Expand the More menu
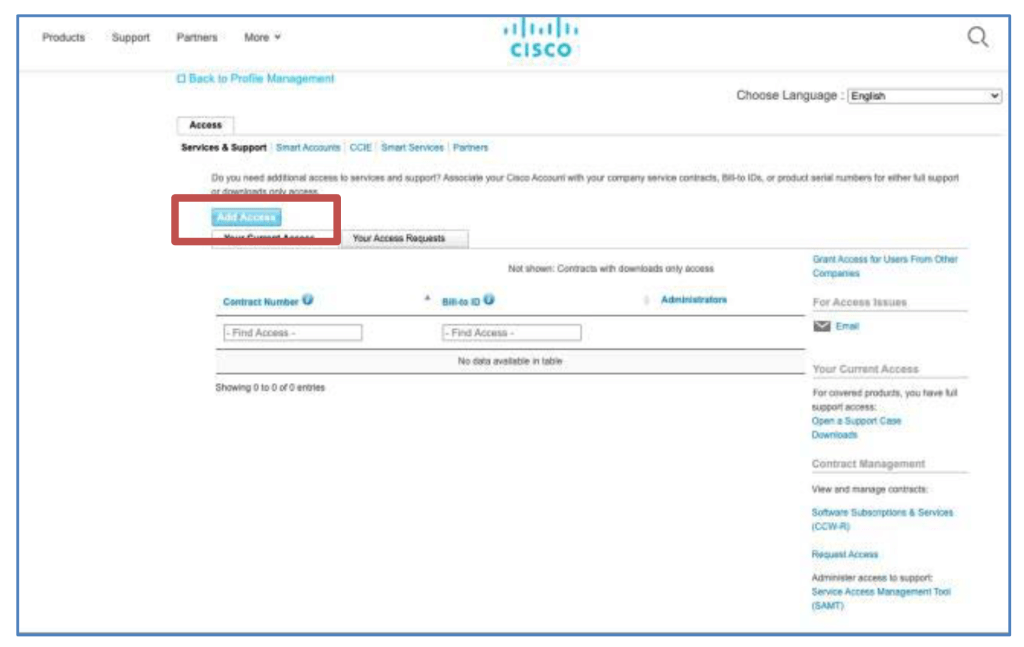Viewport: 1024px width, 647px height. [x=262, y=38]
